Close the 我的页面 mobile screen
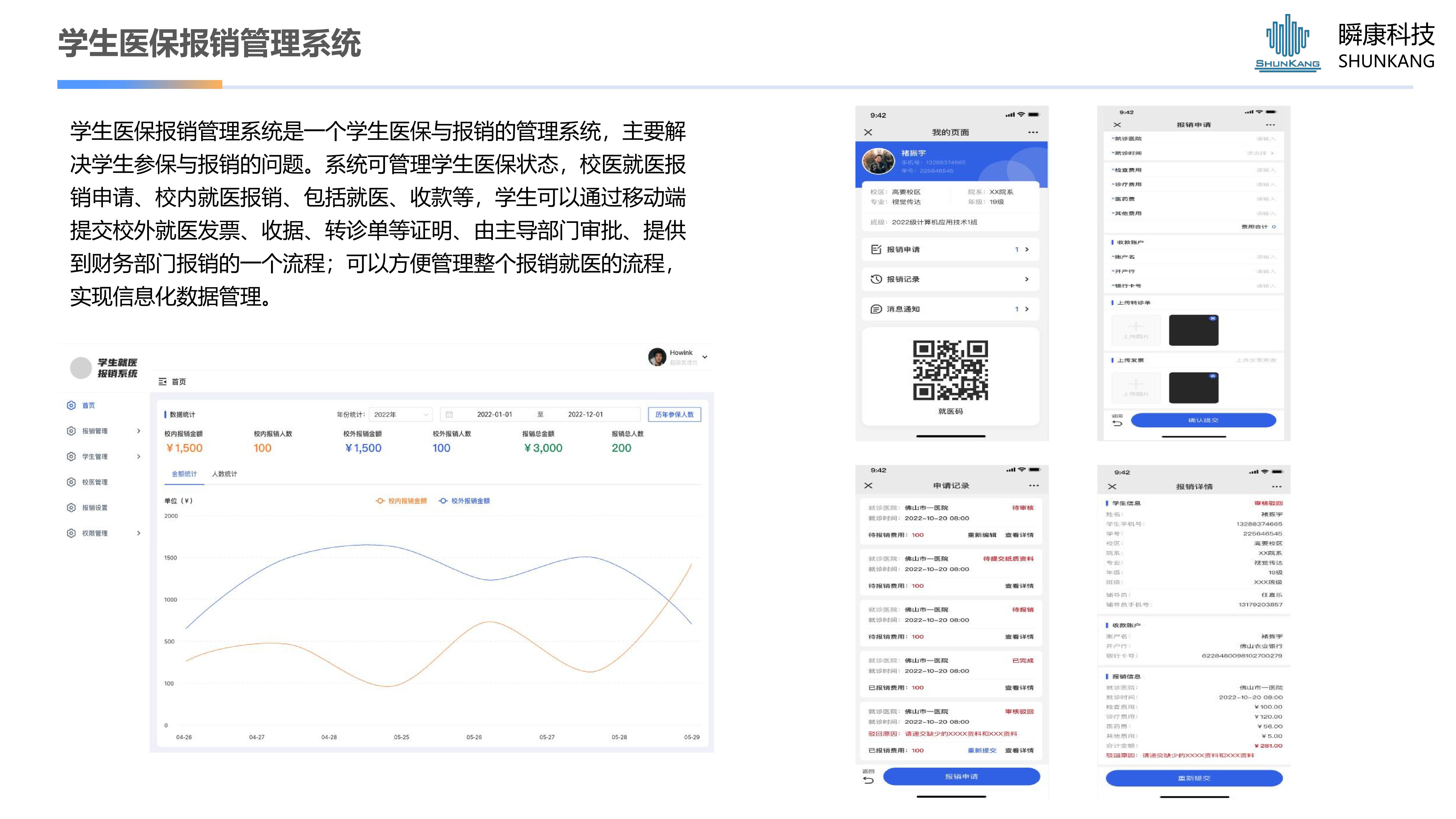 coord(868,132)
